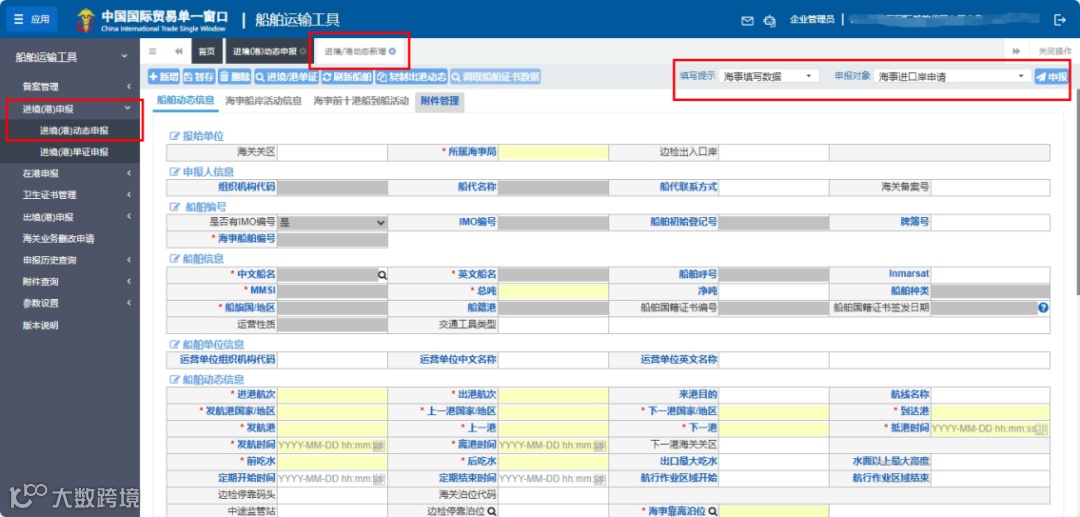Expand 申报历史查询 in sidebar
Screen dimensions: 1080x517
tap(70, 260)
